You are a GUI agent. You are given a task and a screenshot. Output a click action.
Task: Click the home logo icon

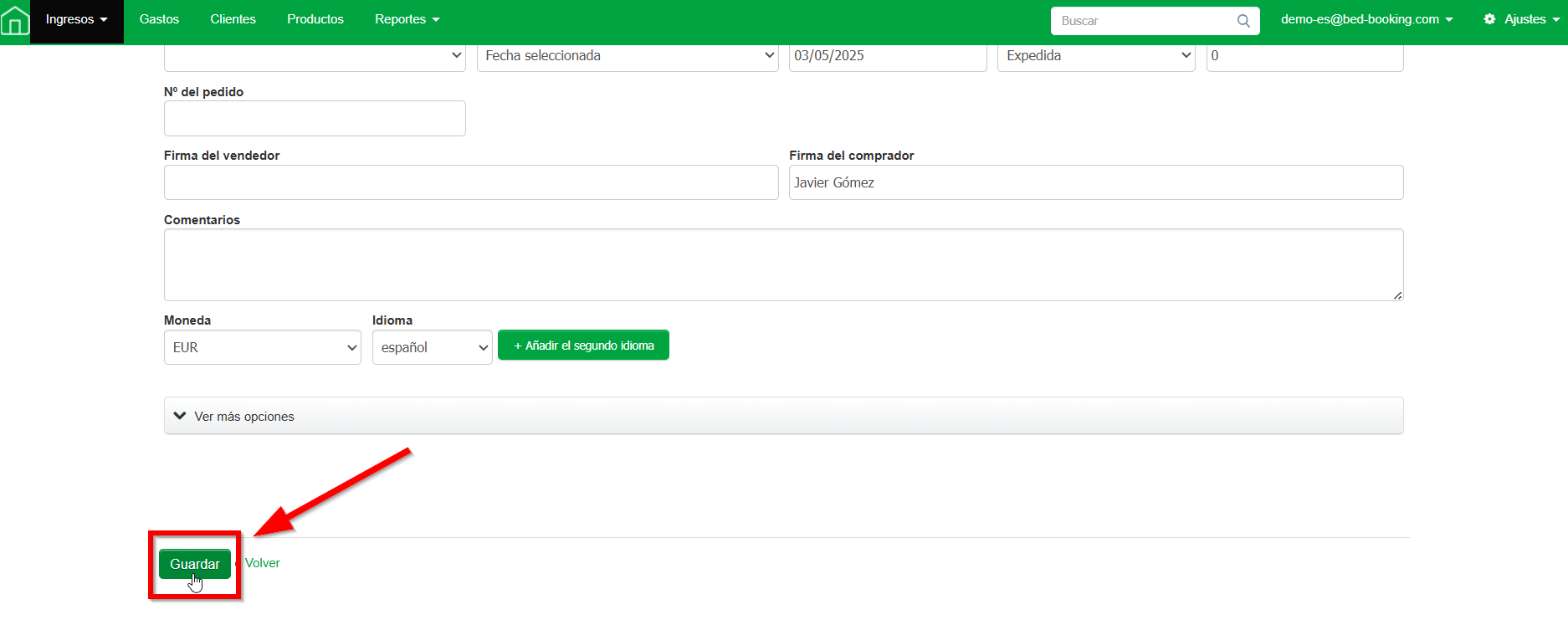[x=15, y=20]
